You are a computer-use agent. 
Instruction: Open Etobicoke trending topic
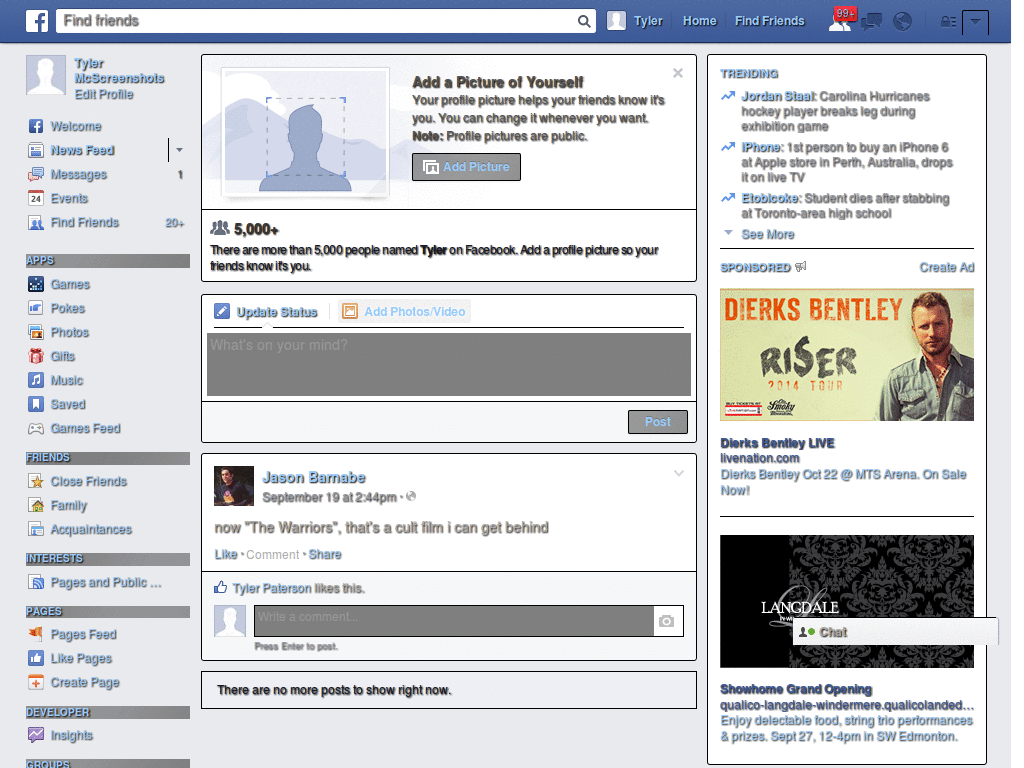(771, 198)
